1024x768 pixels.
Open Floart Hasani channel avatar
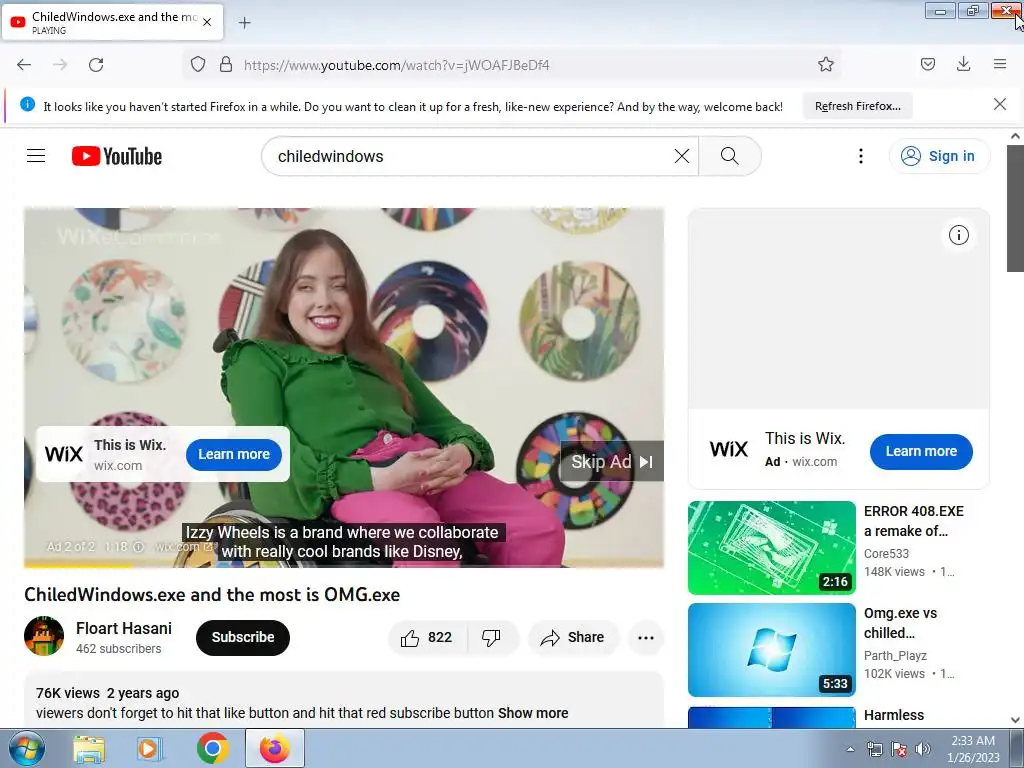44,636
